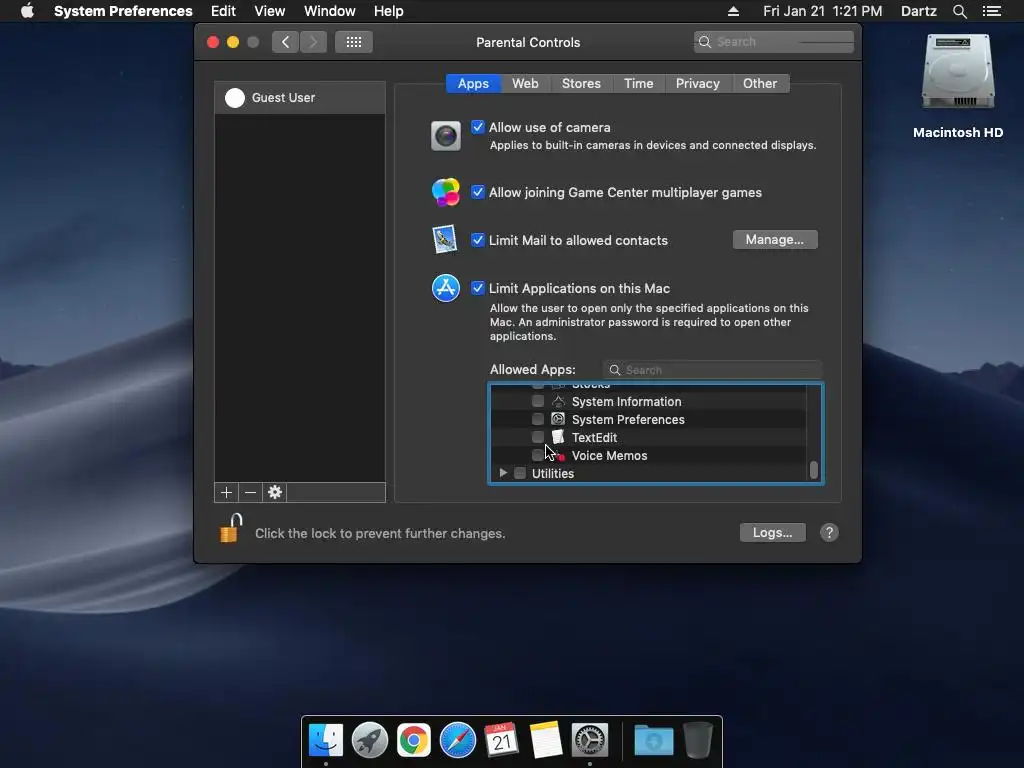Open the System Preferences app menu
Viewport: 1024px width, 768px height.
[123, 11]
